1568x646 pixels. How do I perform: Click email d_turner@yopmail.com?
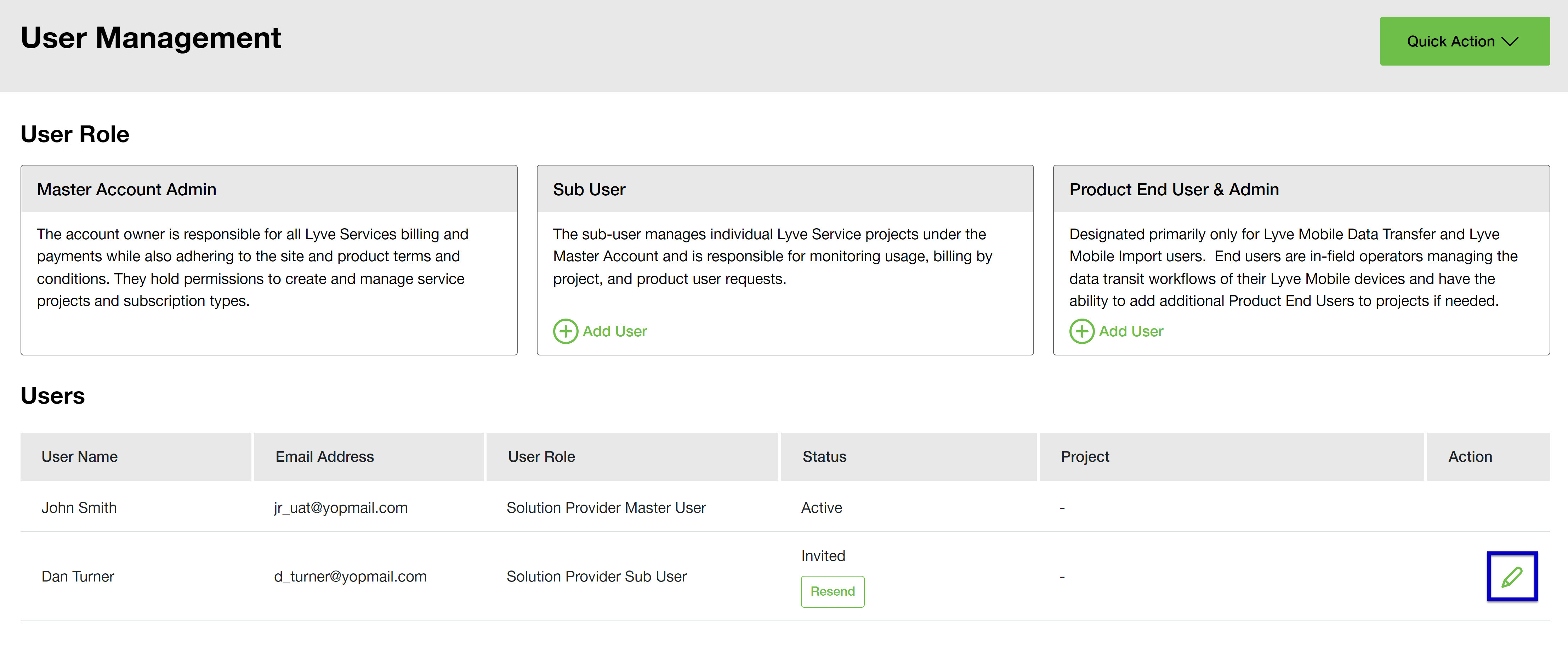(350, 577)
